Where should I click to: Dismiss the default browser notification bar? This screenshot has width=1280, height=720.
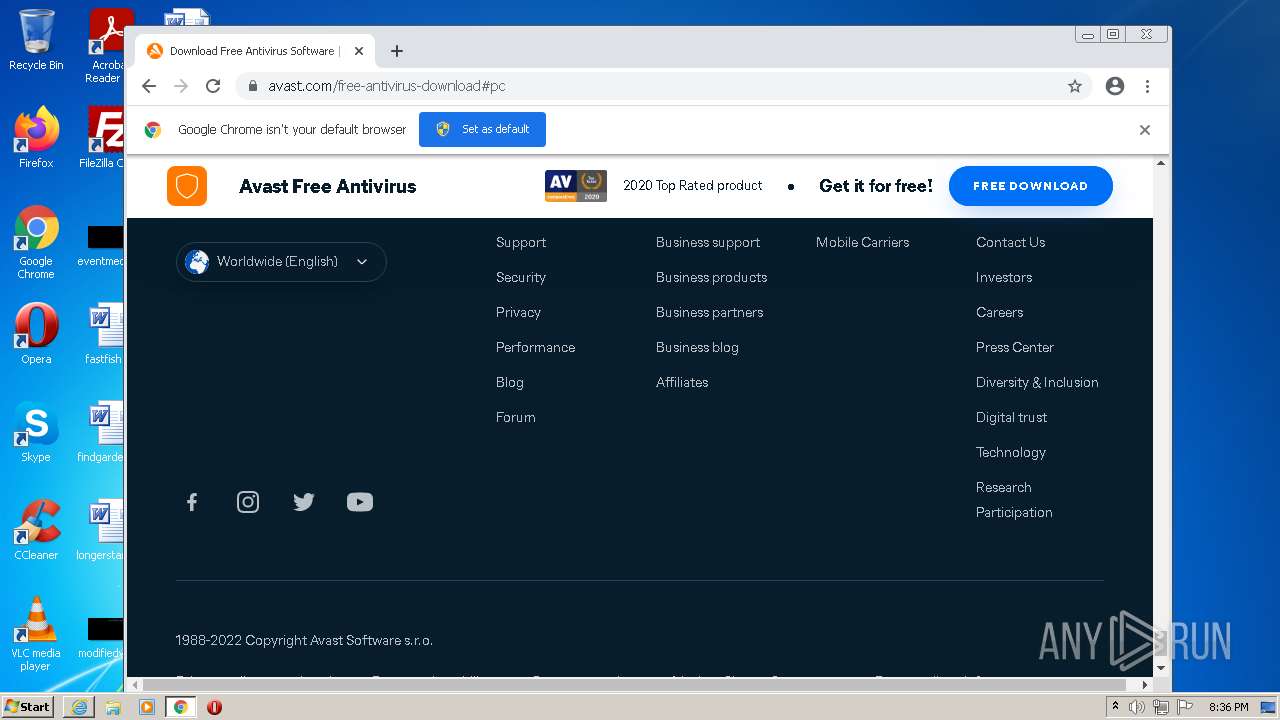1145,130
